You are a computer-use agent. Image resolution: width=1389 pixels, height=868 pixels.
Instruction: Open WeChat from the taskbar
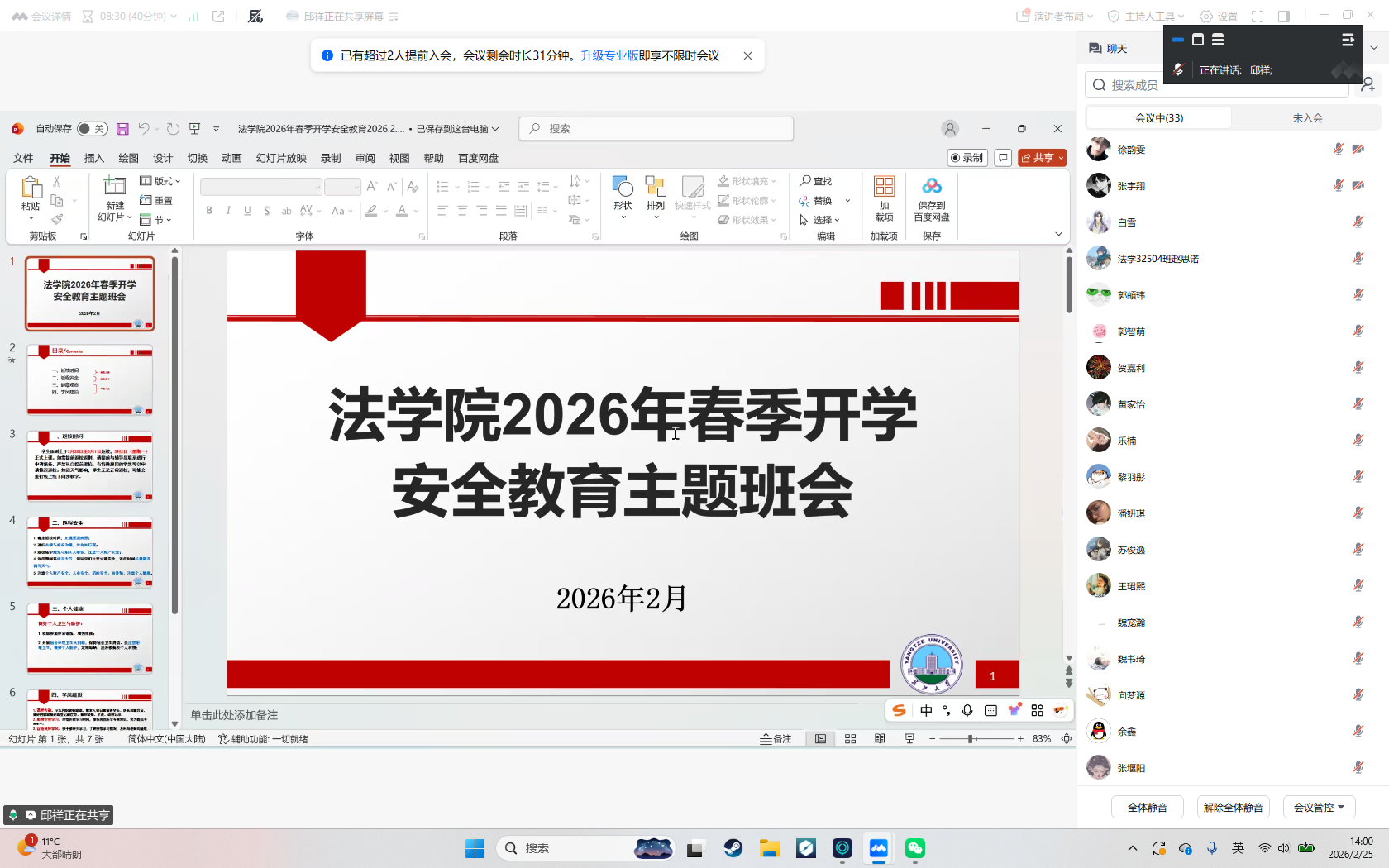914,848
